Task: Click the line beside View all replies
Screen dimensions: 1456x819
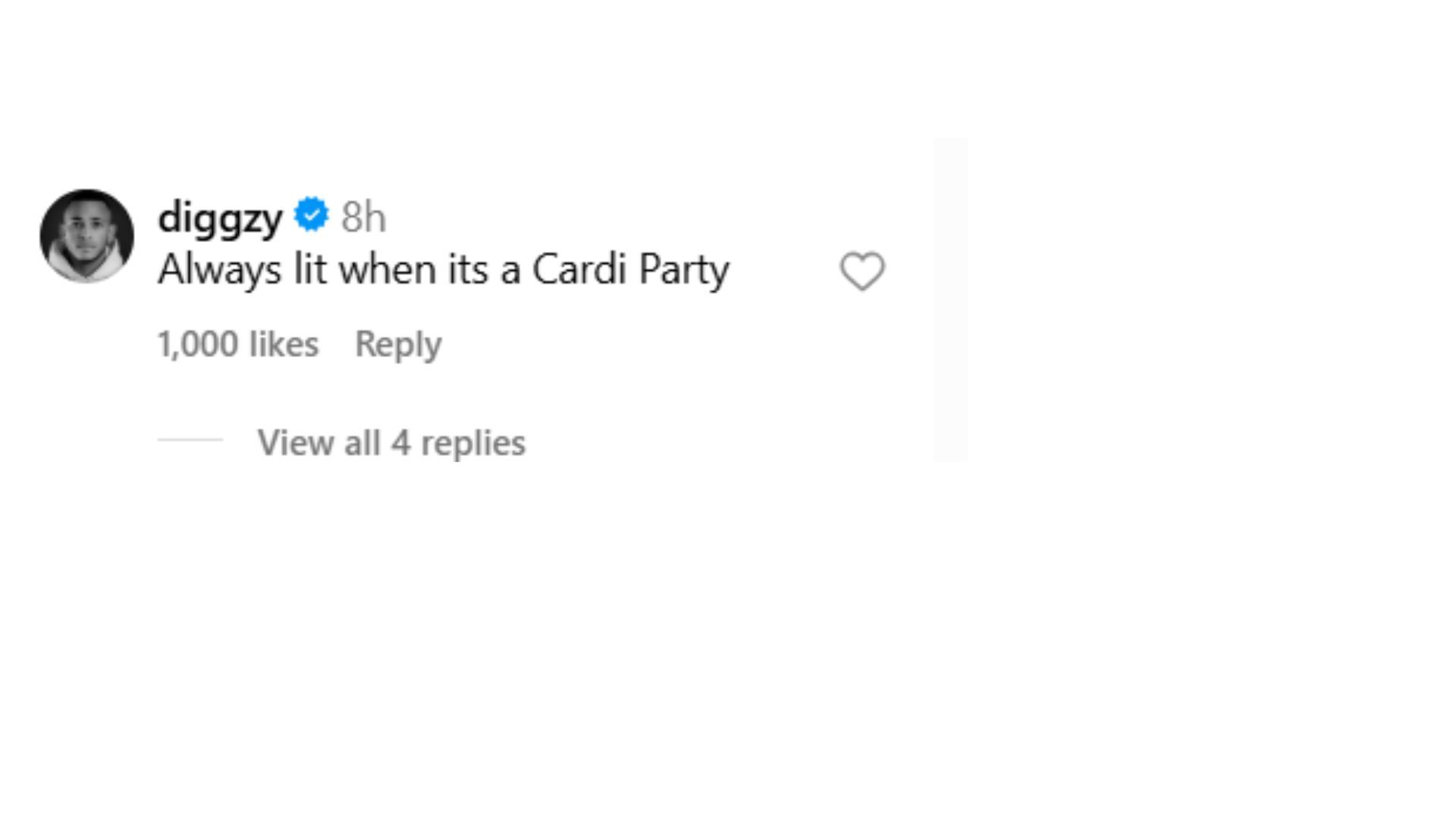Action: tap(190, 440)
